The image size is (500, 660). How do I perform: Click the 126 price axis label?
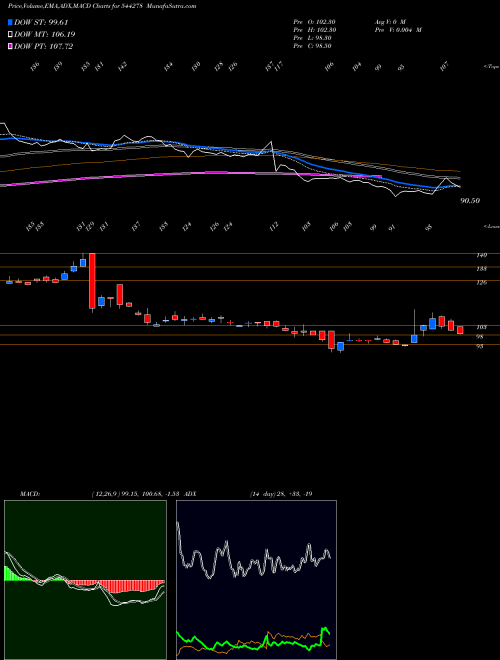(482, 282)
